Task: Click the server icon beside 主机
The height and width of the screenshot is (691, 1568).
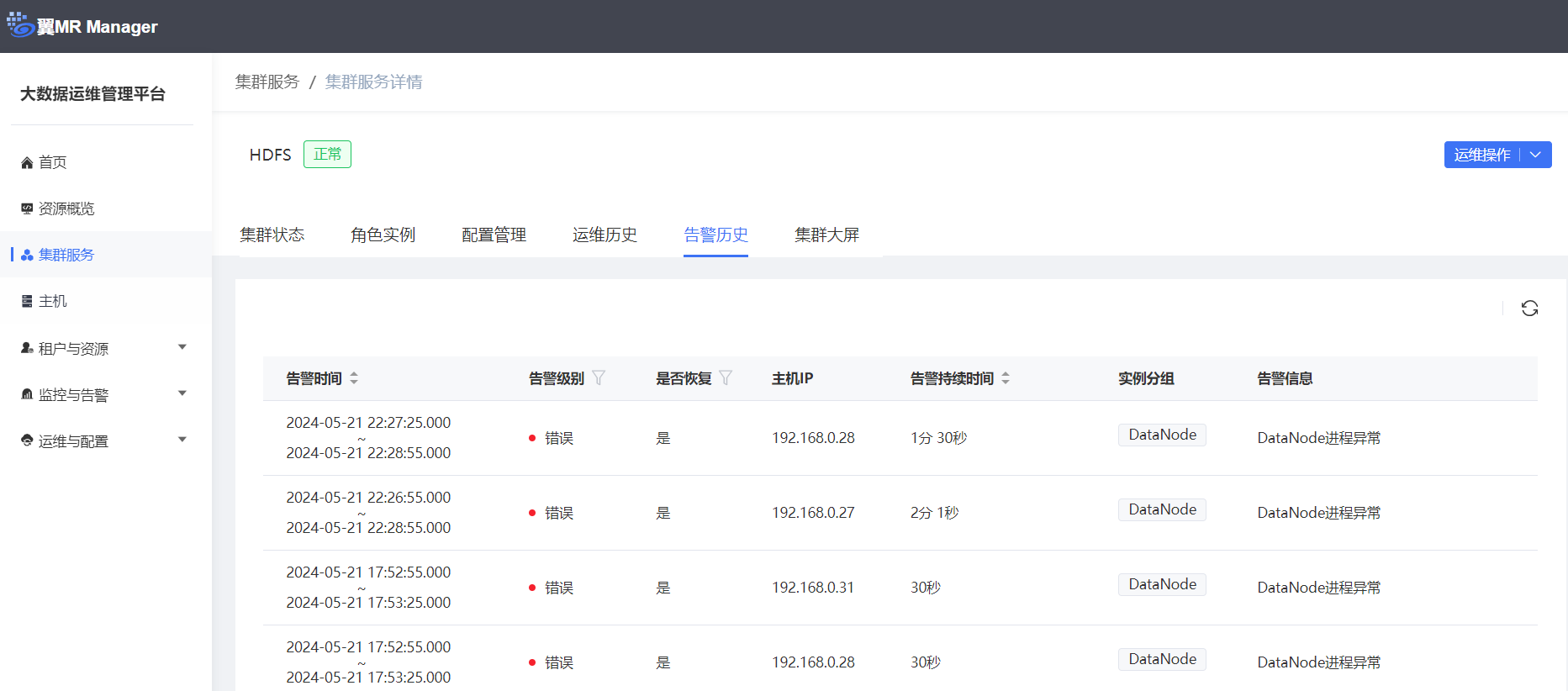Action: coord(27,301)
